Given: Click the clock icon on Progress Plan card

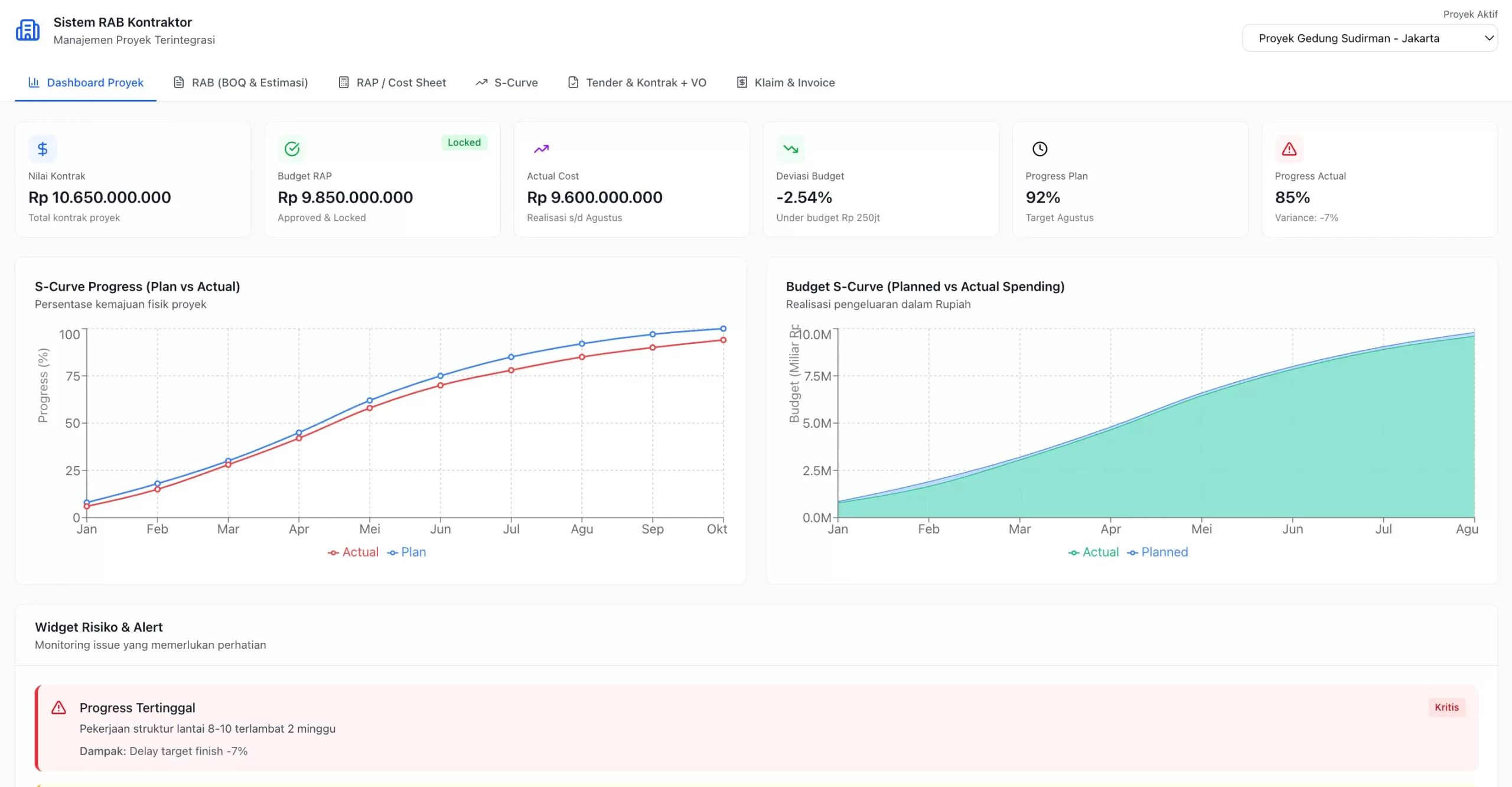Looking at the screenshot, I should 1039,149.
